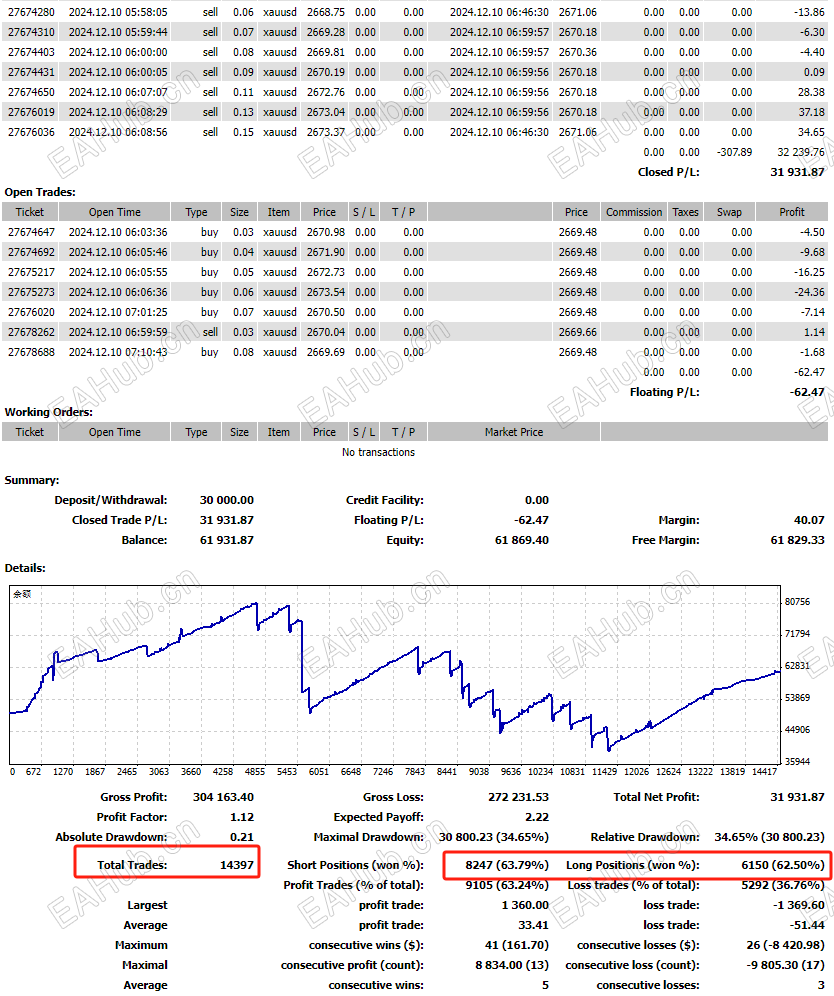Click the free margin value 61 829.33
Viewport: 834px width, 996px height.
[797, 540]
